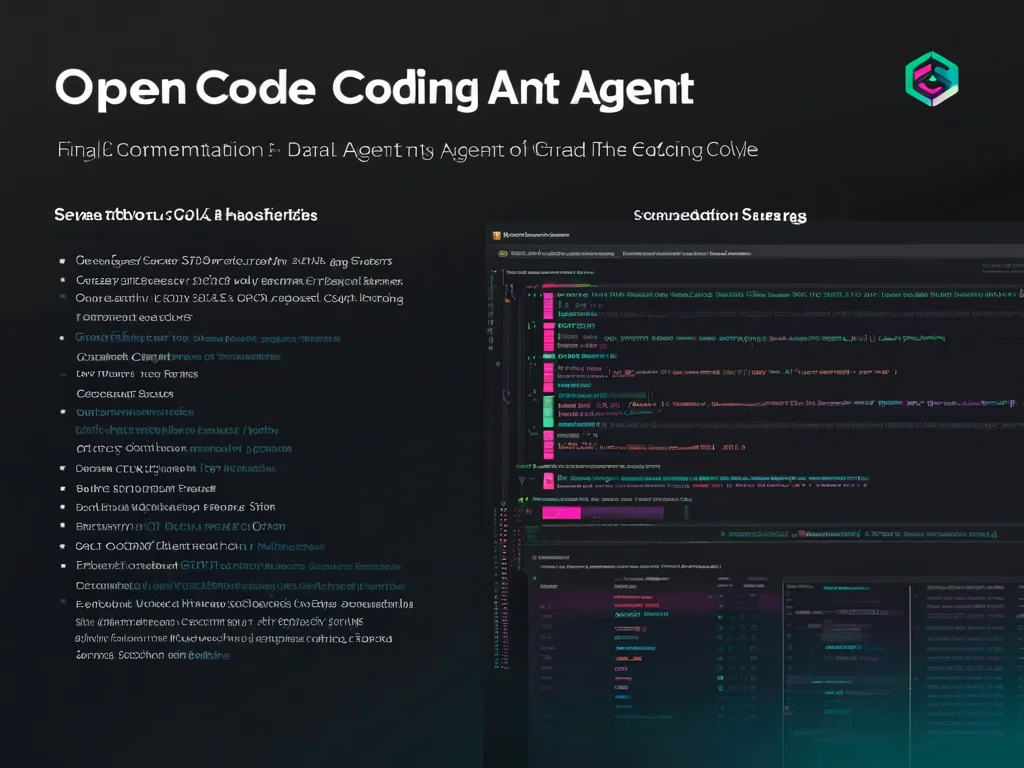The image size is (1024, 768).
Task: Click the orange app icon in the code window title bar
Action: pos(496,235)
